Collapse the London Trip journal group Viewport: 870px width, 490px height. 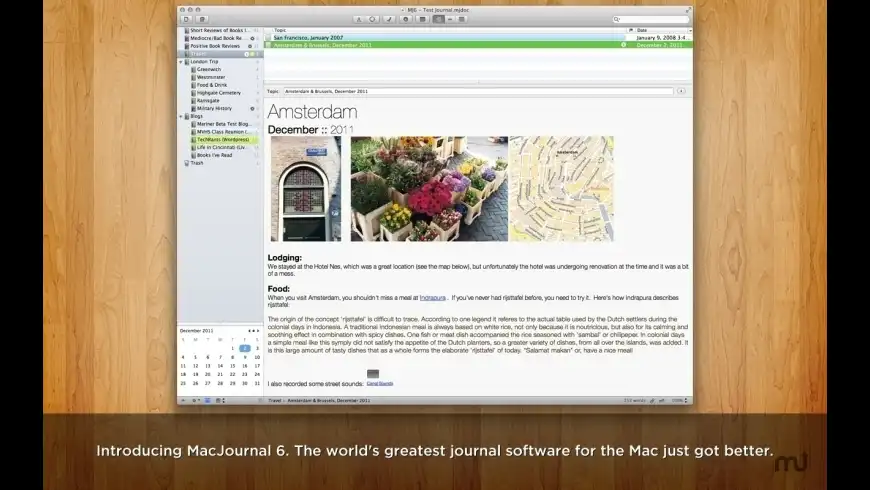181,62
